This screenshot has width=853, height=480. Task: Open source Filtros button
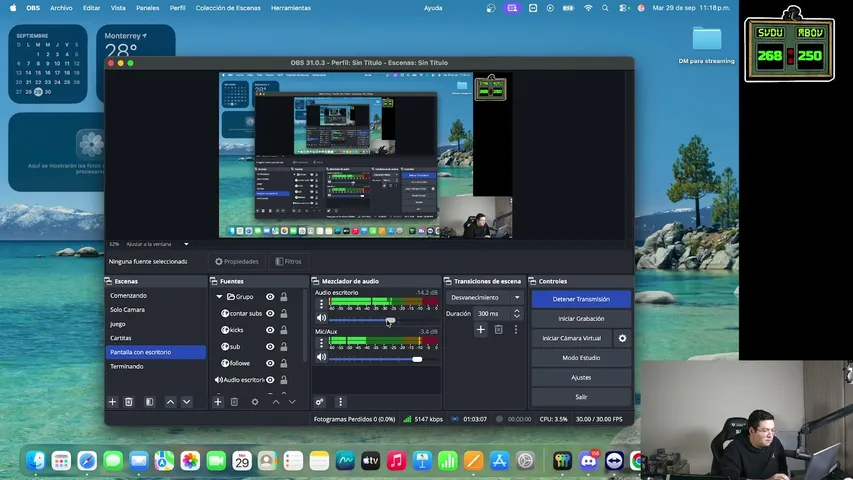[288, 261]
